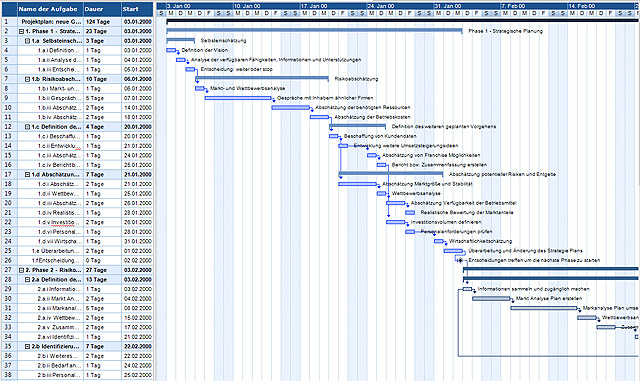The height and width of the screenshot is (381, 640).
Task: Click the '31.01.2000' start date cell
Action: pos(138,241)
